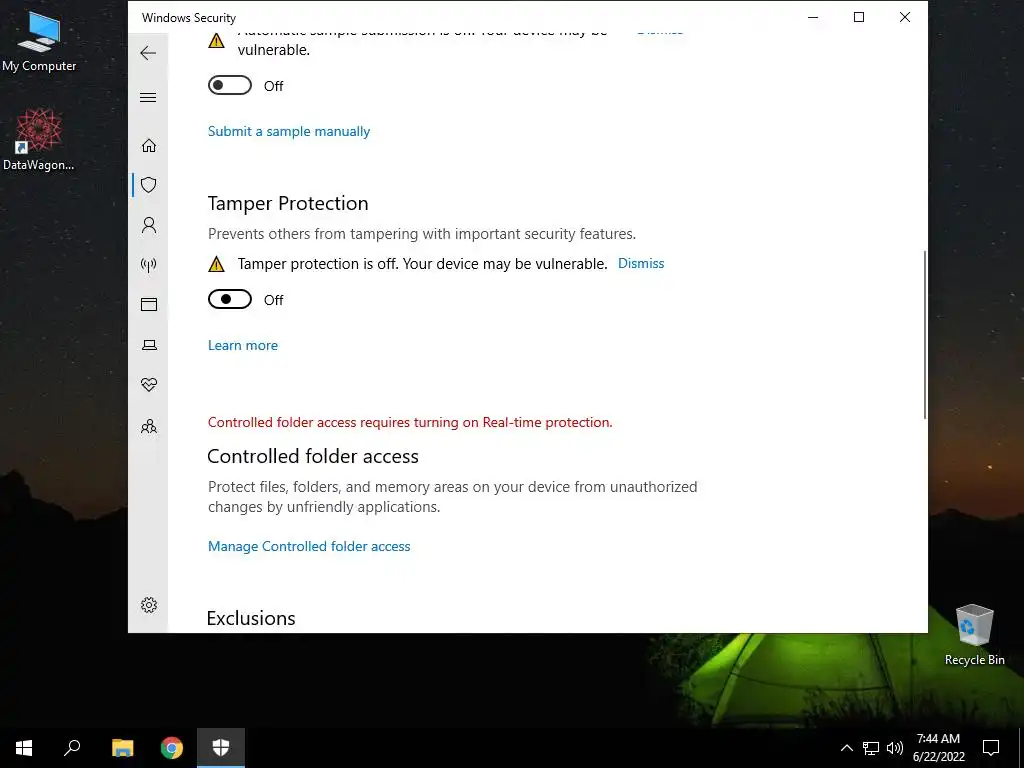Open Device security laptop icon
The image size is (1024, 768).
(x=149, y=345)
